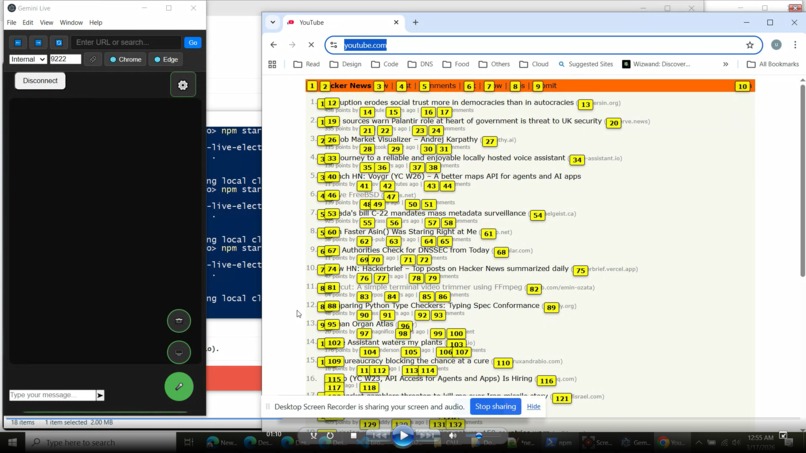Adjust the media player volume slider
Screen dimensions: 806x453
tap(478, 436)
